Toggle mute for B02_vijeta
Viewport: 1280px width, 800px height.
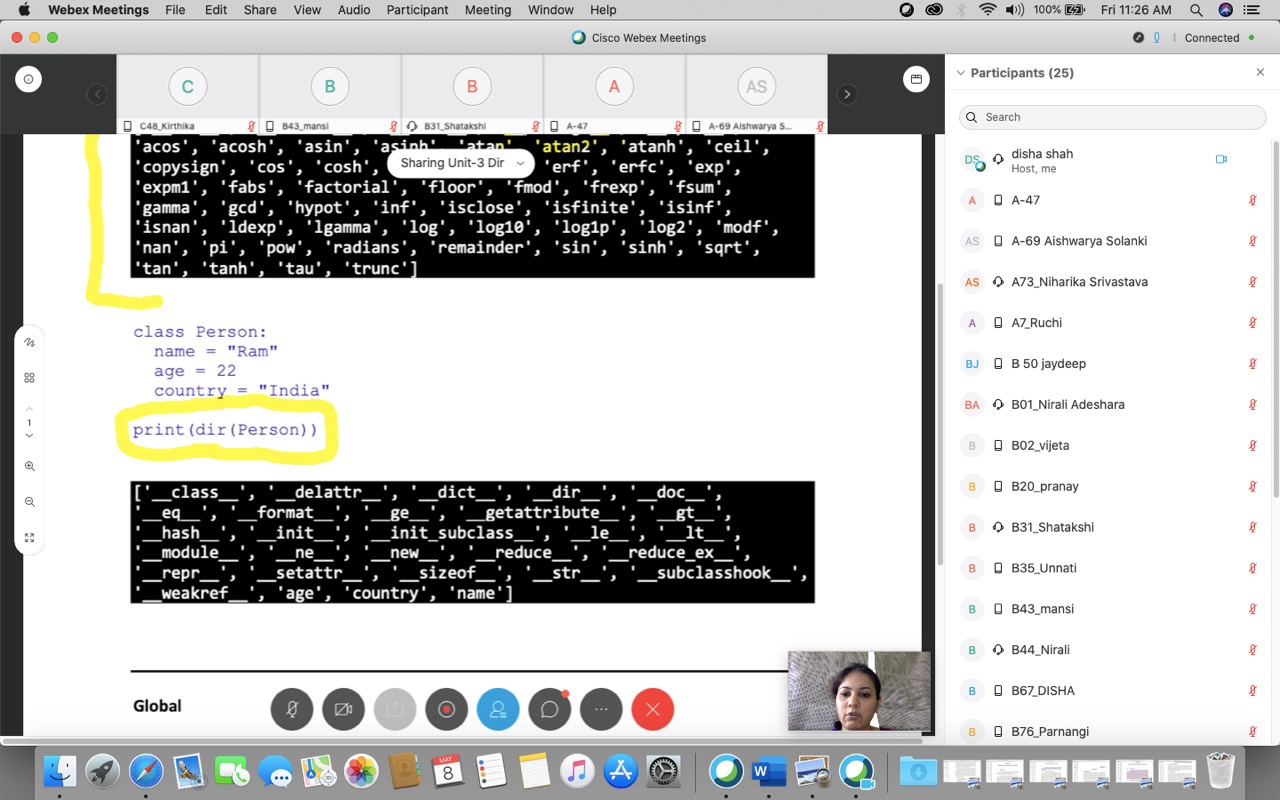point(1252,446)
